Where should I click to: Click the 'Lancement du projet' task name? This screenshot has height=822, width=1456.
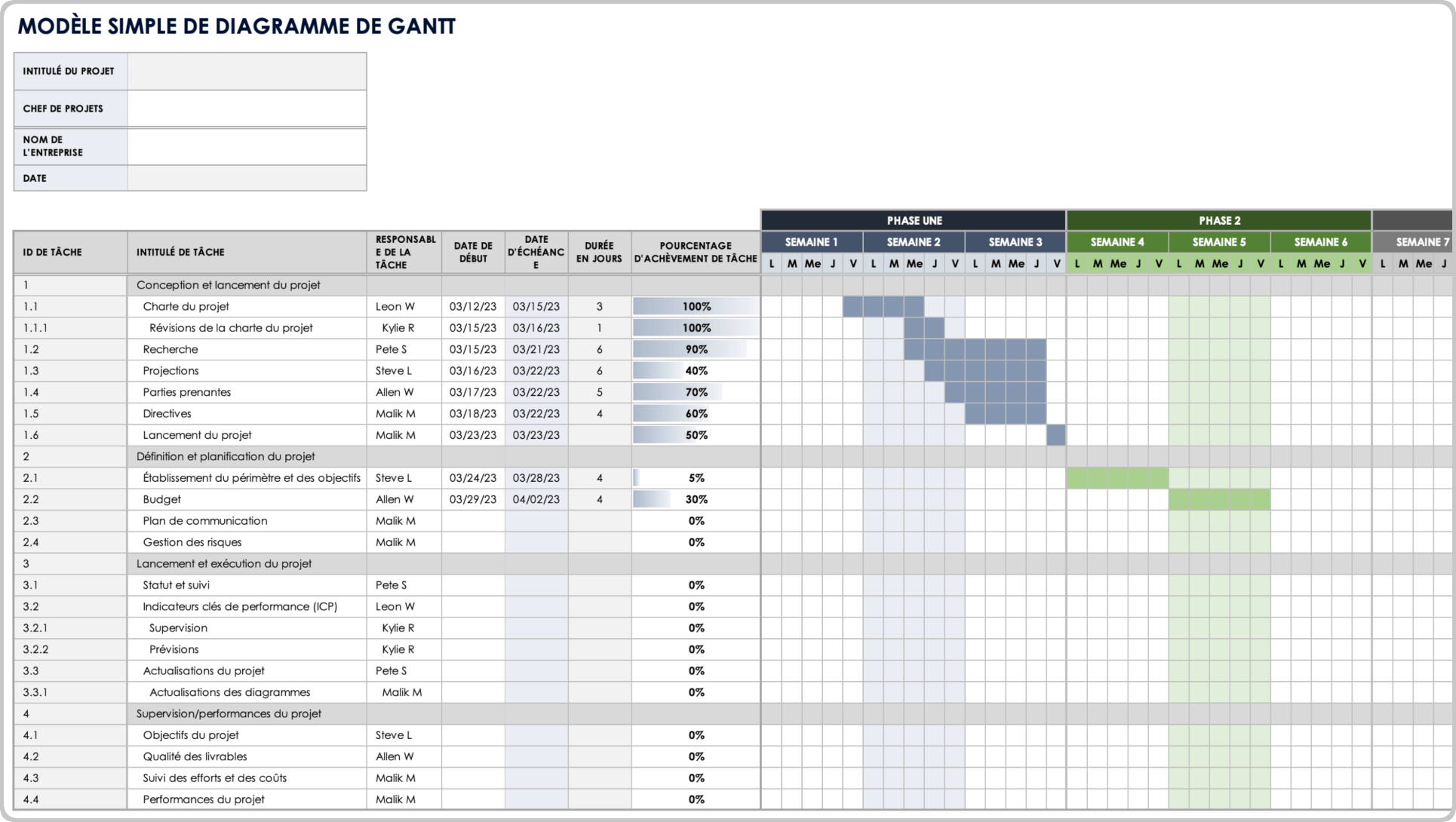[197, 435]
